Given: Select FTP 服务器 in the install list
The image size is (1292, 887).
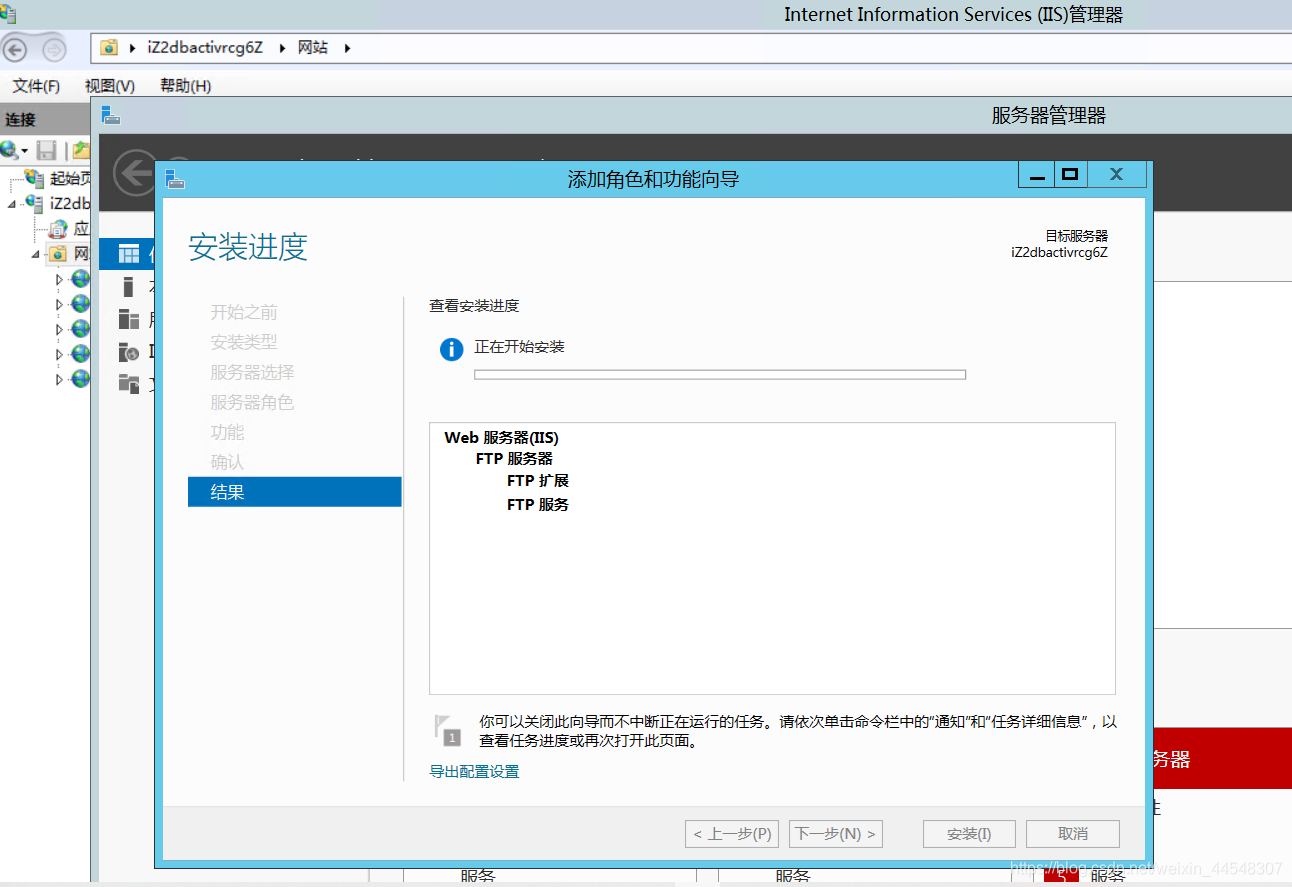Looking at the screenshot, I should coord(514,459).
